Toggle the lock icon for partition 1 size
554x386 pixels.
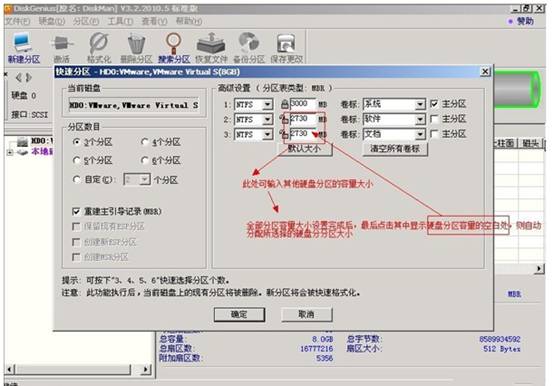point(284,105)
